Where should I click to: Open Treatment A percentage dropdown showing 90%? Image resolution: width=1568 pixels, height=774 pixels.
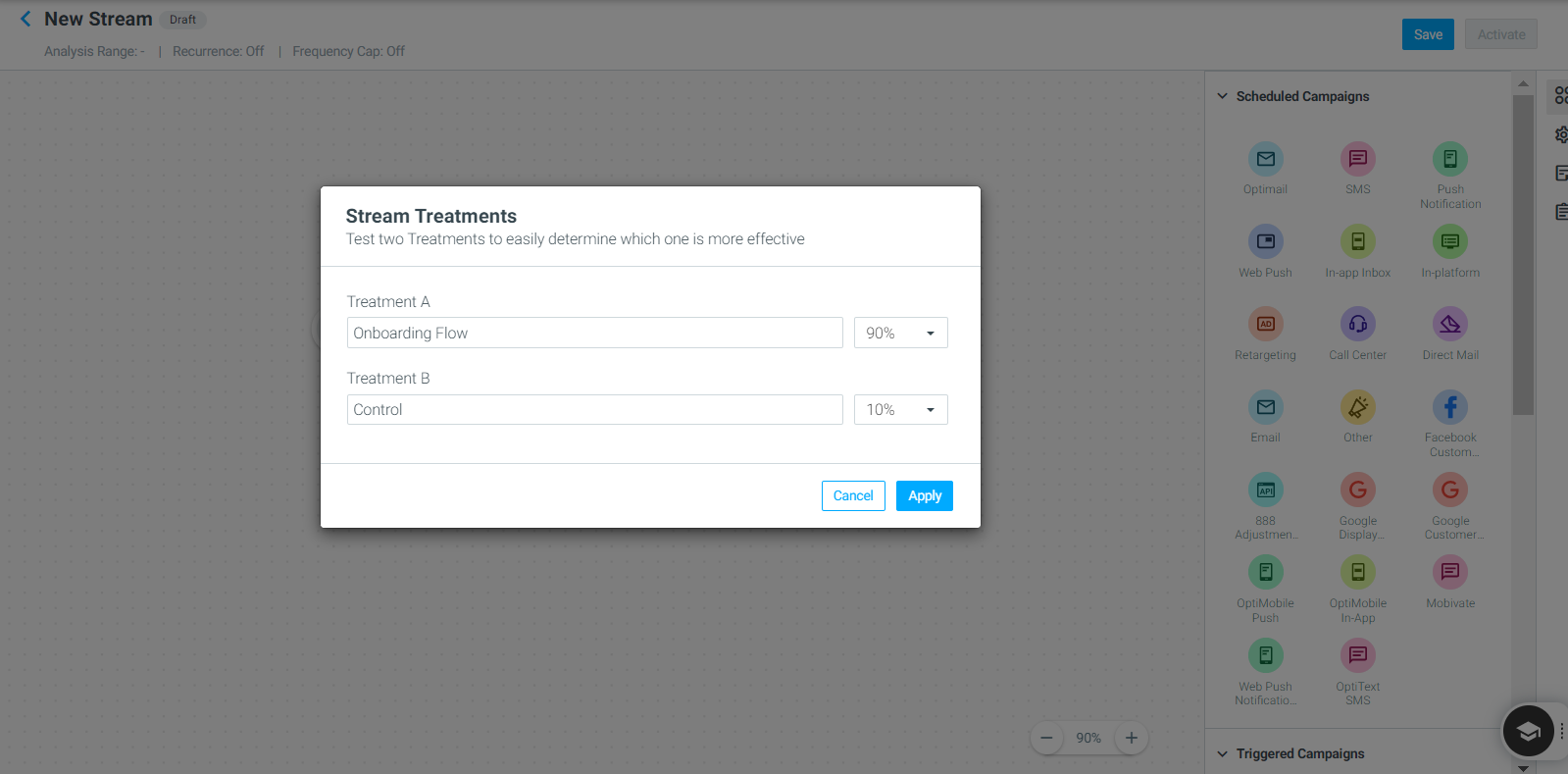900,333
